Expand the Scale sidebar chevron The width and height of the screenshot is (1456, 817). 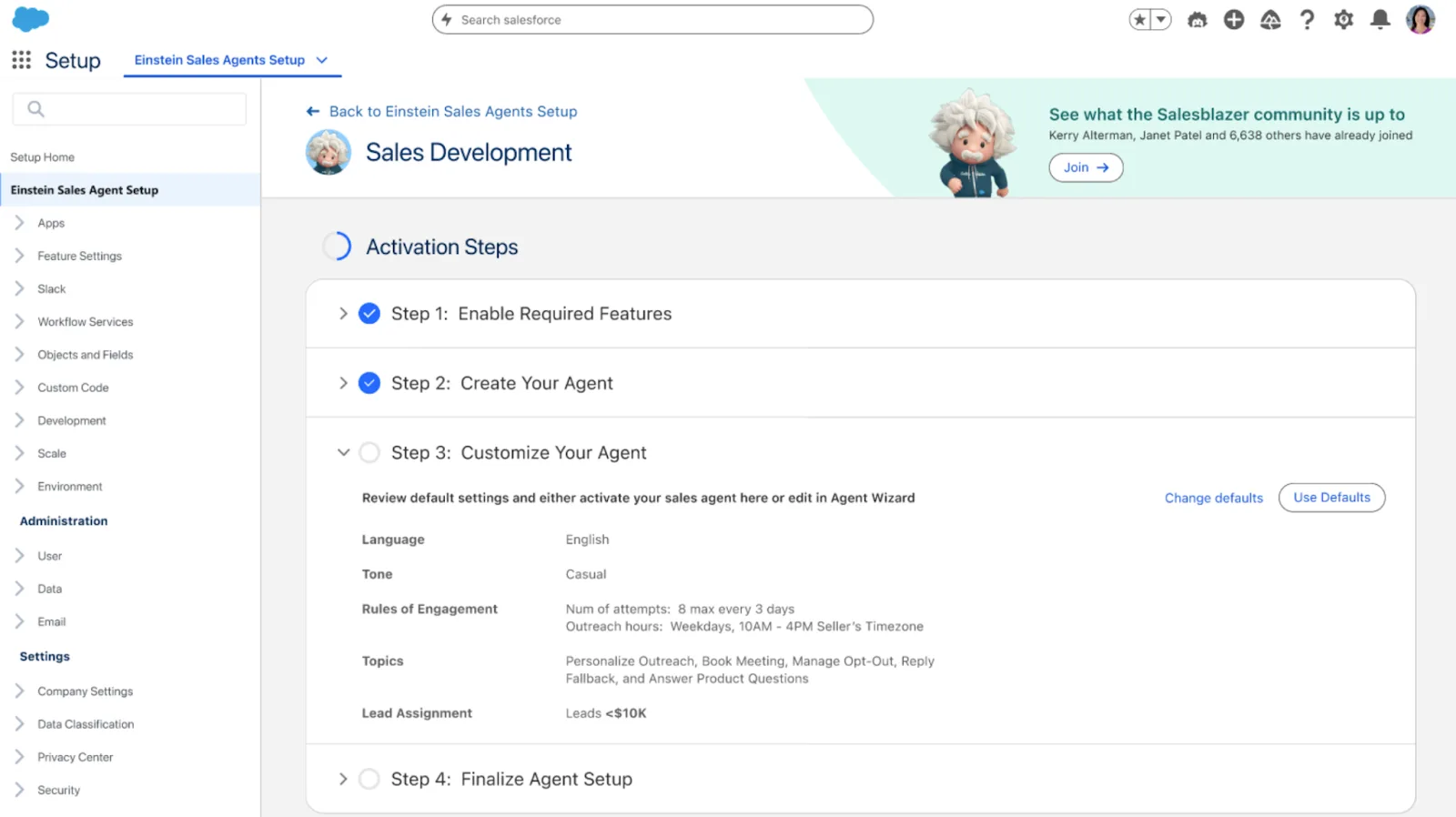coord(19,453)
